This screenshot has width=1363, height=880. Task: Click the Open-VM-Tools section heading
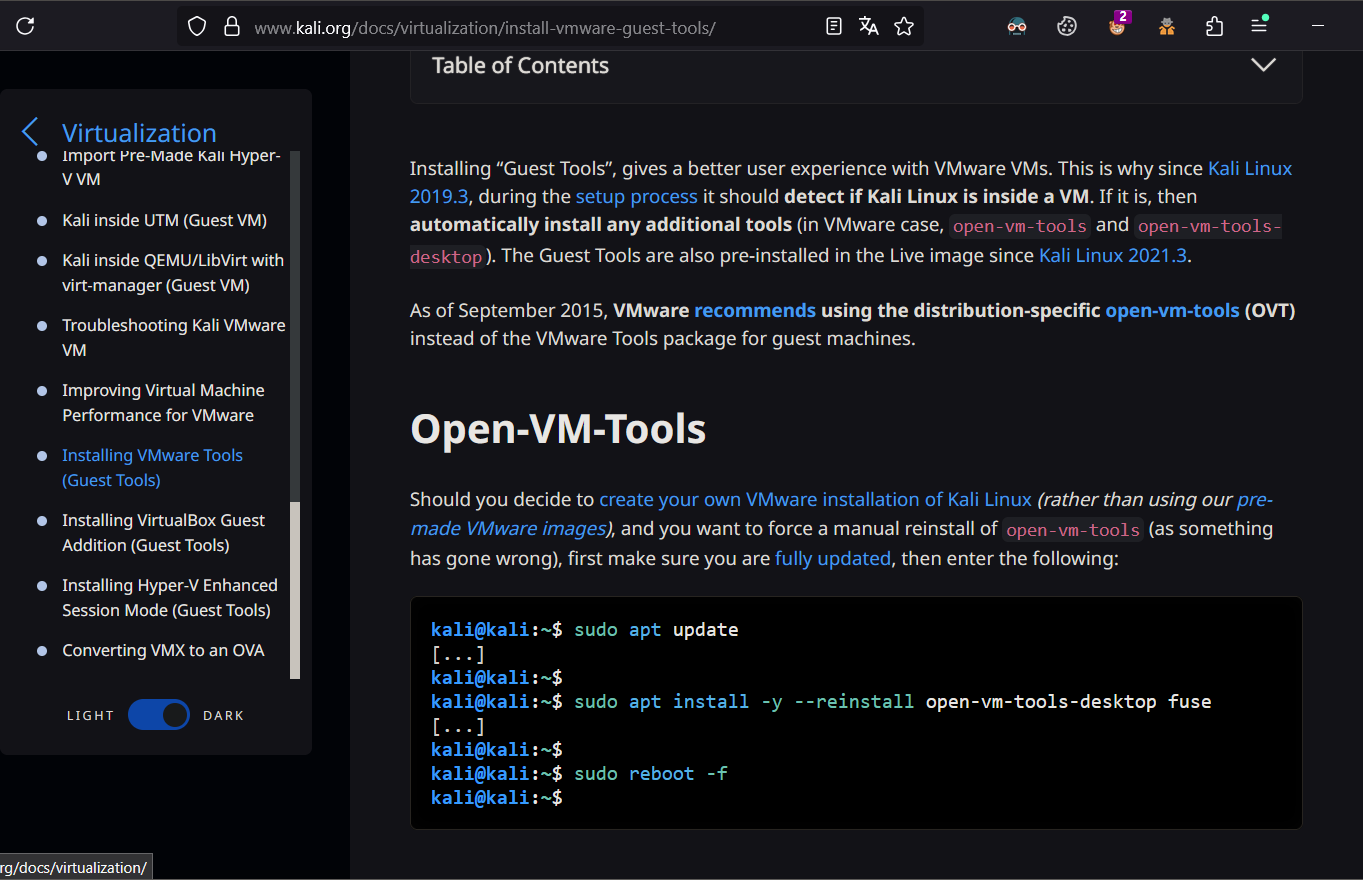[558, 429]
